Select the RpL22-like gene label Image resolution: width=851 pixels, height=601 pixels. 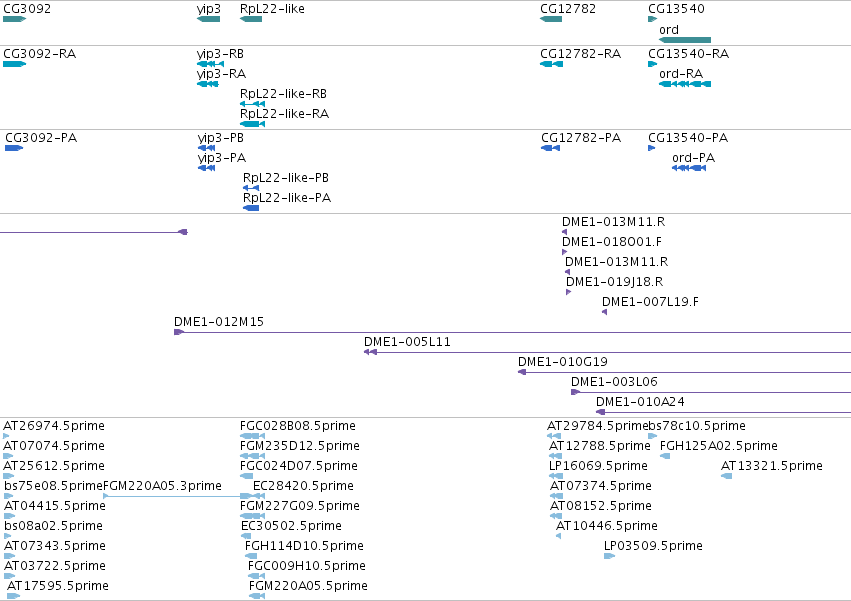click(272, 9)
